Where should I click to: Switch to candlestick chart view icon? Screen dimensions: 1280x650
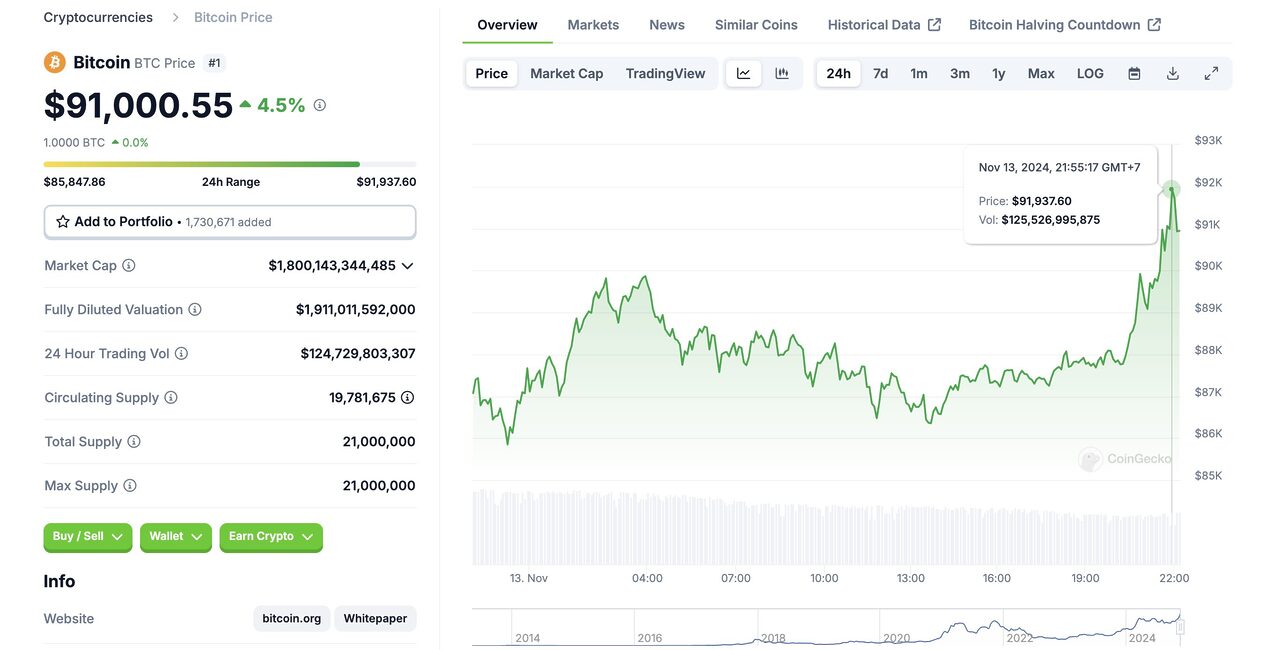click(782, 73)
